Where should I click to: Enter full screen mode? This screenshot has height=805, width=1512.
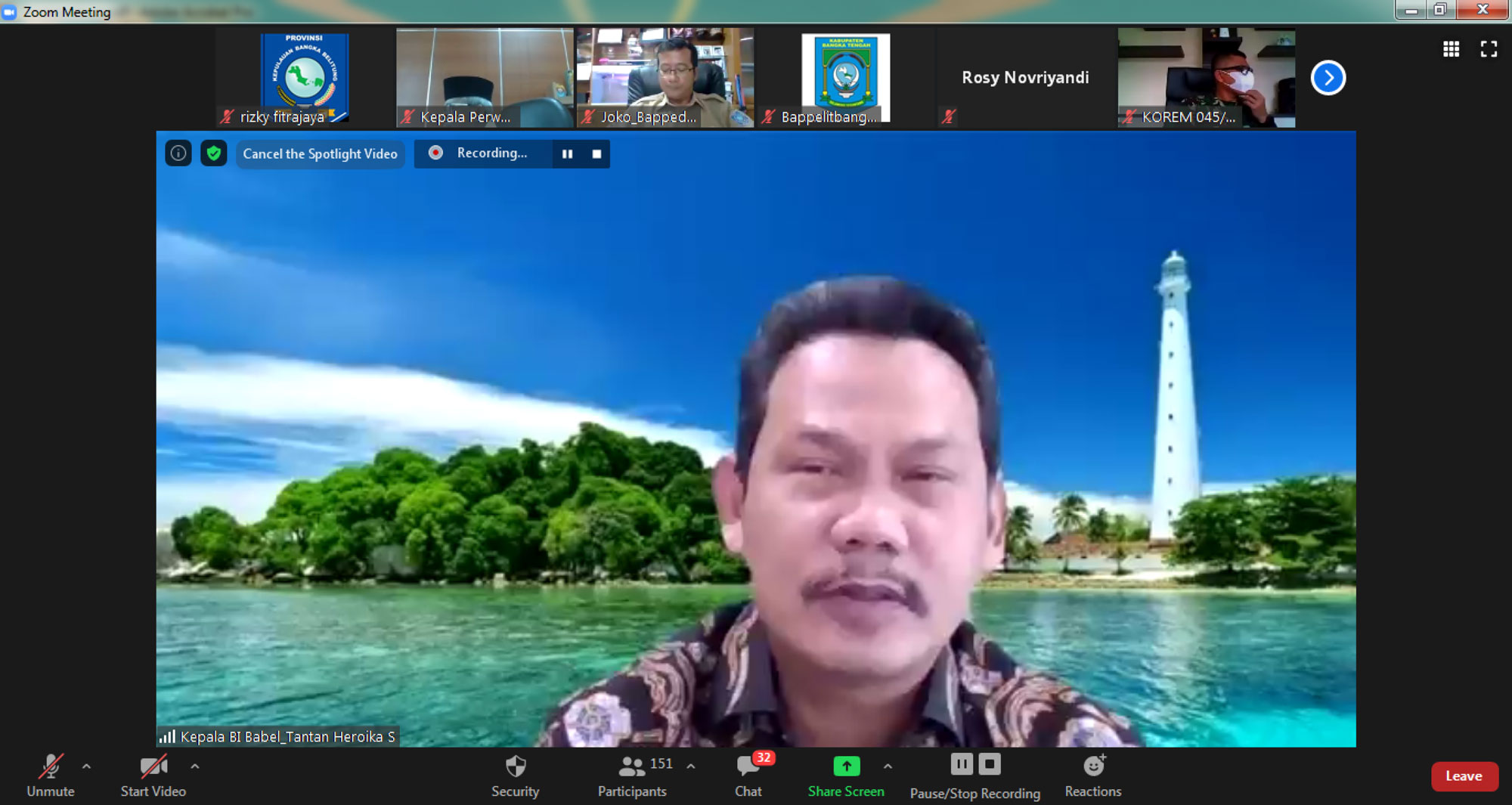click(x=1489, y=49)
